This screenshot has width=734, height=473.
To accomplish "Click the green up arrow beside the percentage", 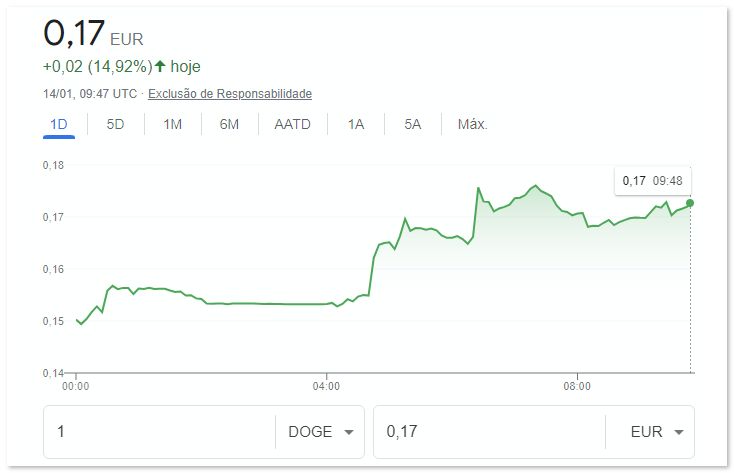I will (160, 67).
